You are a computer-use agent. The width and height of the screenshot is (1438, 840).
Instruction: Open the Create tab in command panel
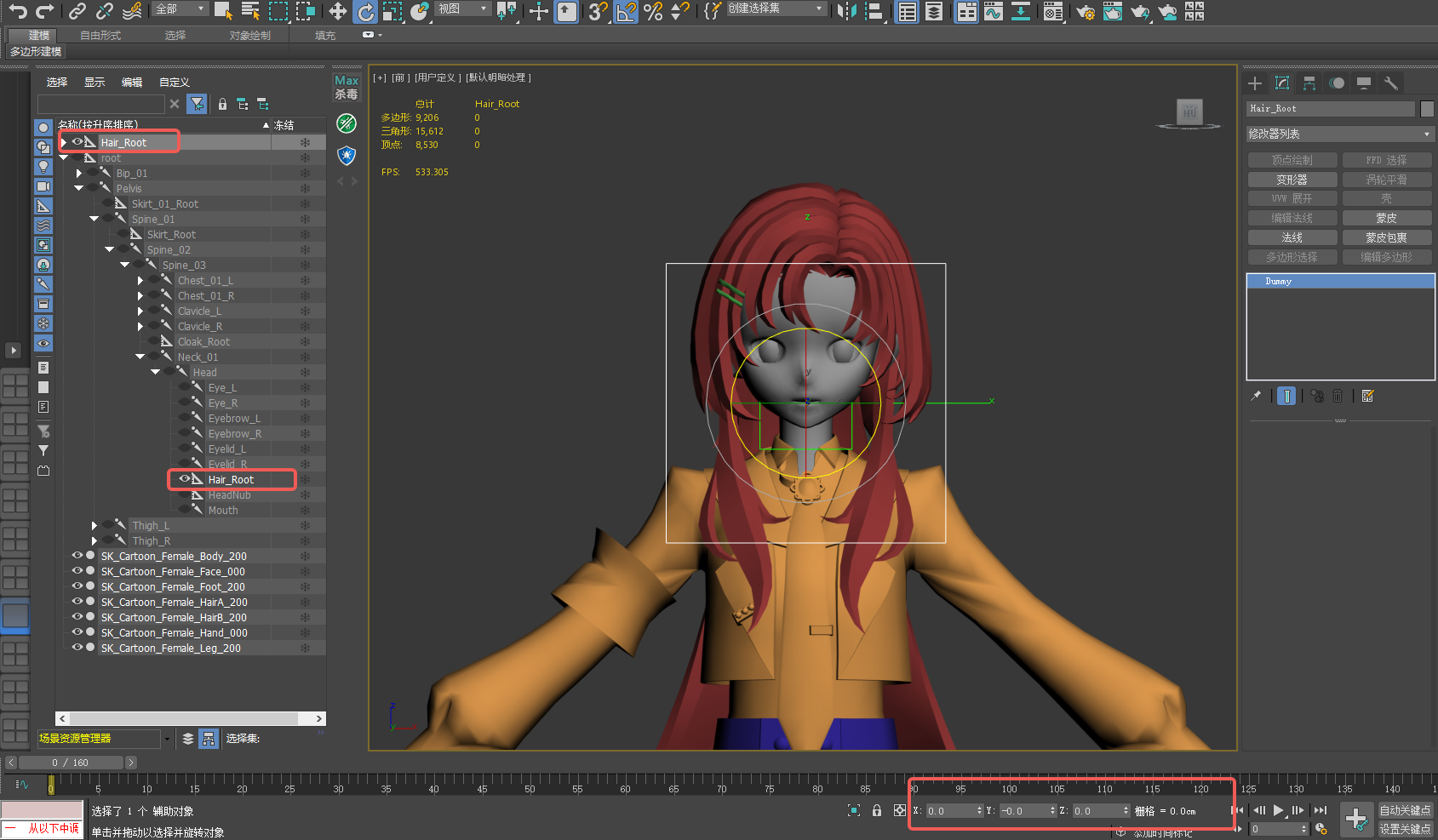pyautogui.click(x=1255, y=83)
